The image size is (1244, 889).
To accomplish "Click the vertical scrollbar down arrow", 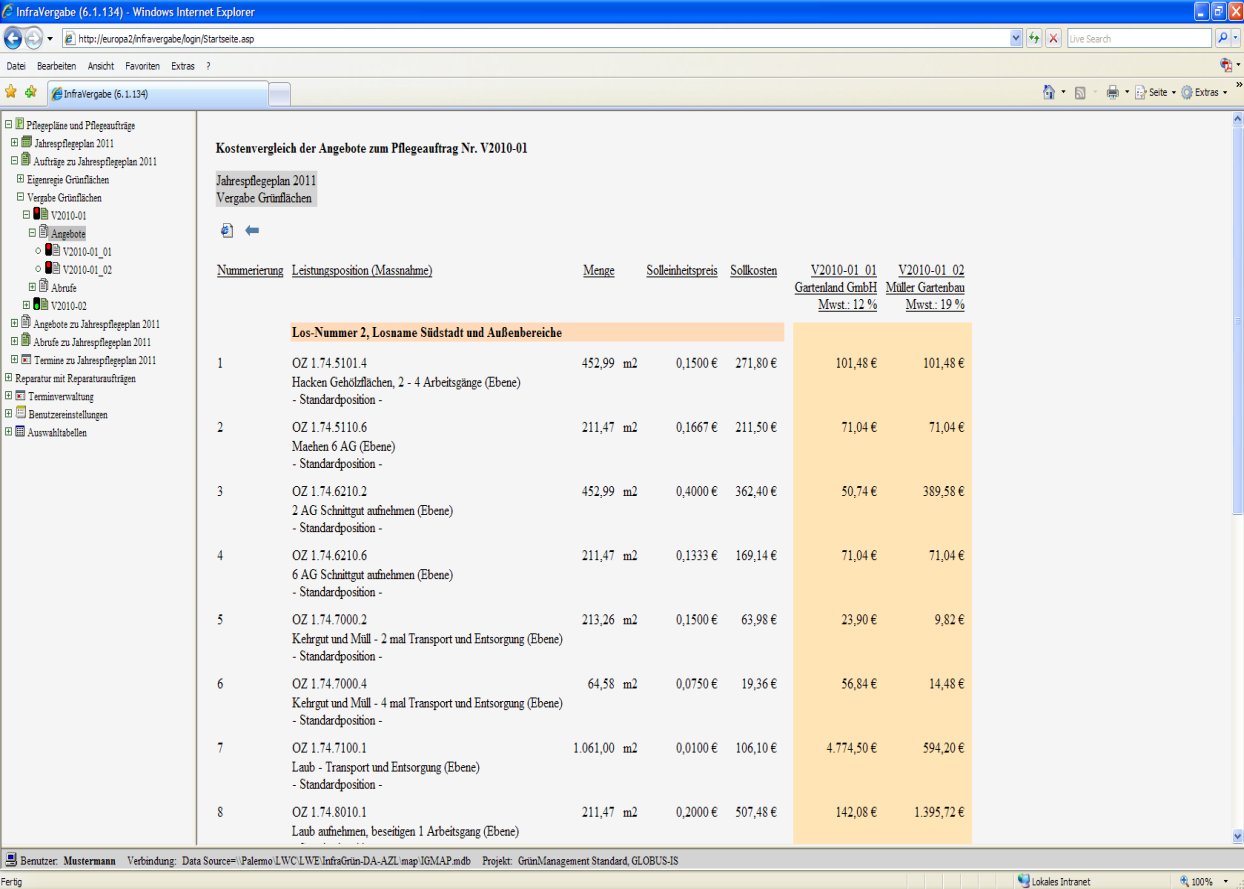I will (1237, 835).
